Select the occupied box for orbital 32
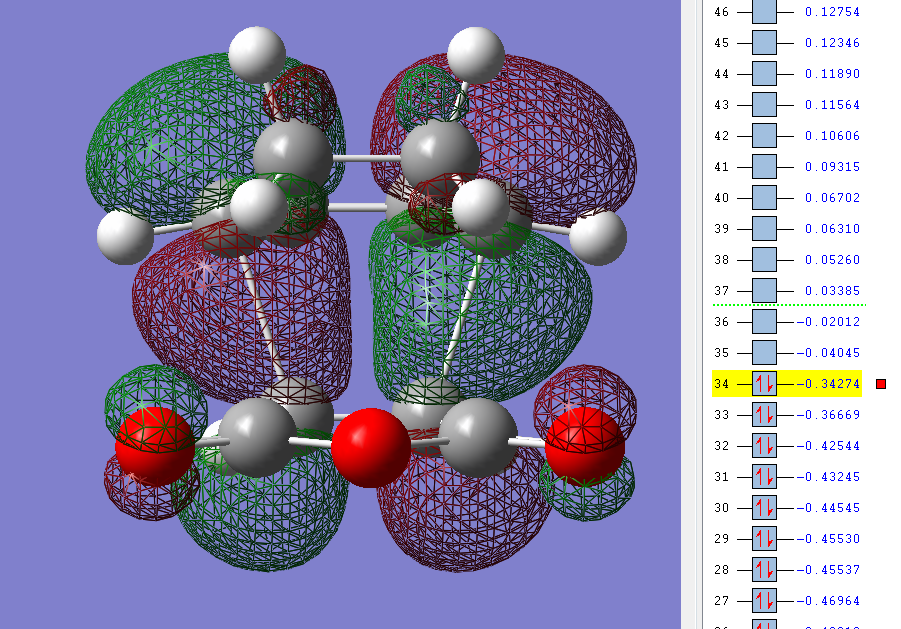This screenshot has height=629, width=901. point(764,446)
